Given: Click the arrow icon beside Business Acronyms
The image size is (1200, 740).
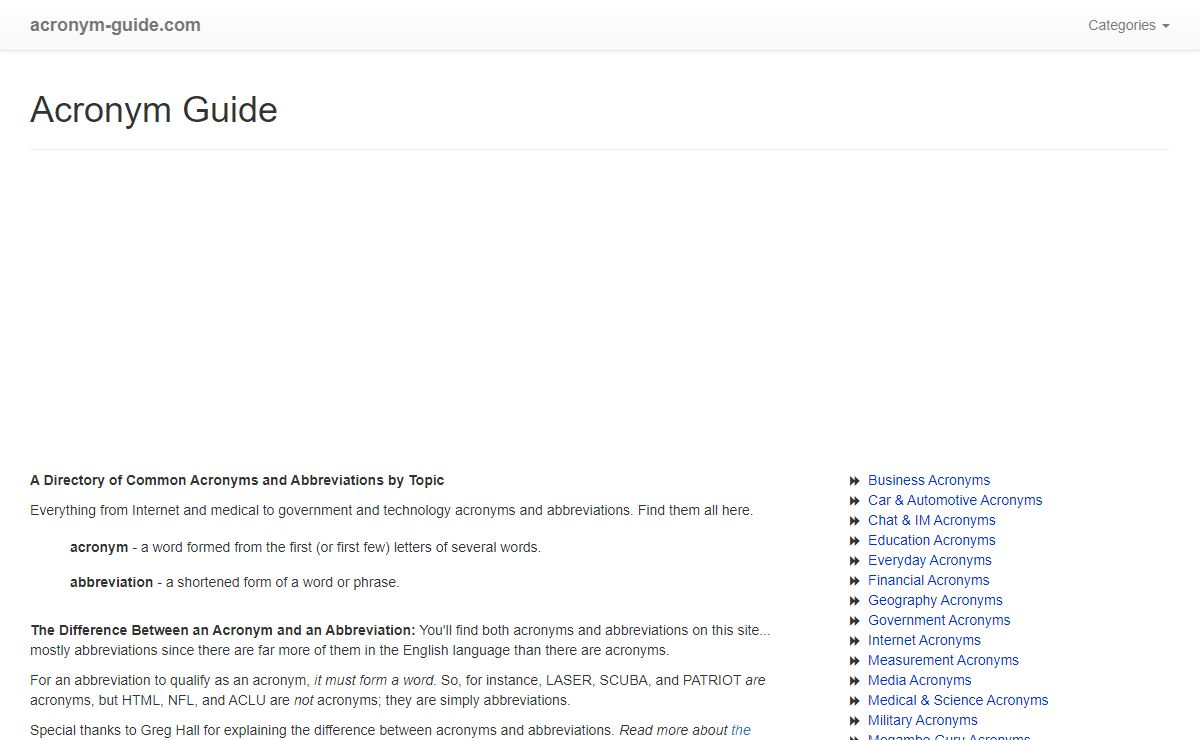Looking at the screenshot, I should (855, 481).
